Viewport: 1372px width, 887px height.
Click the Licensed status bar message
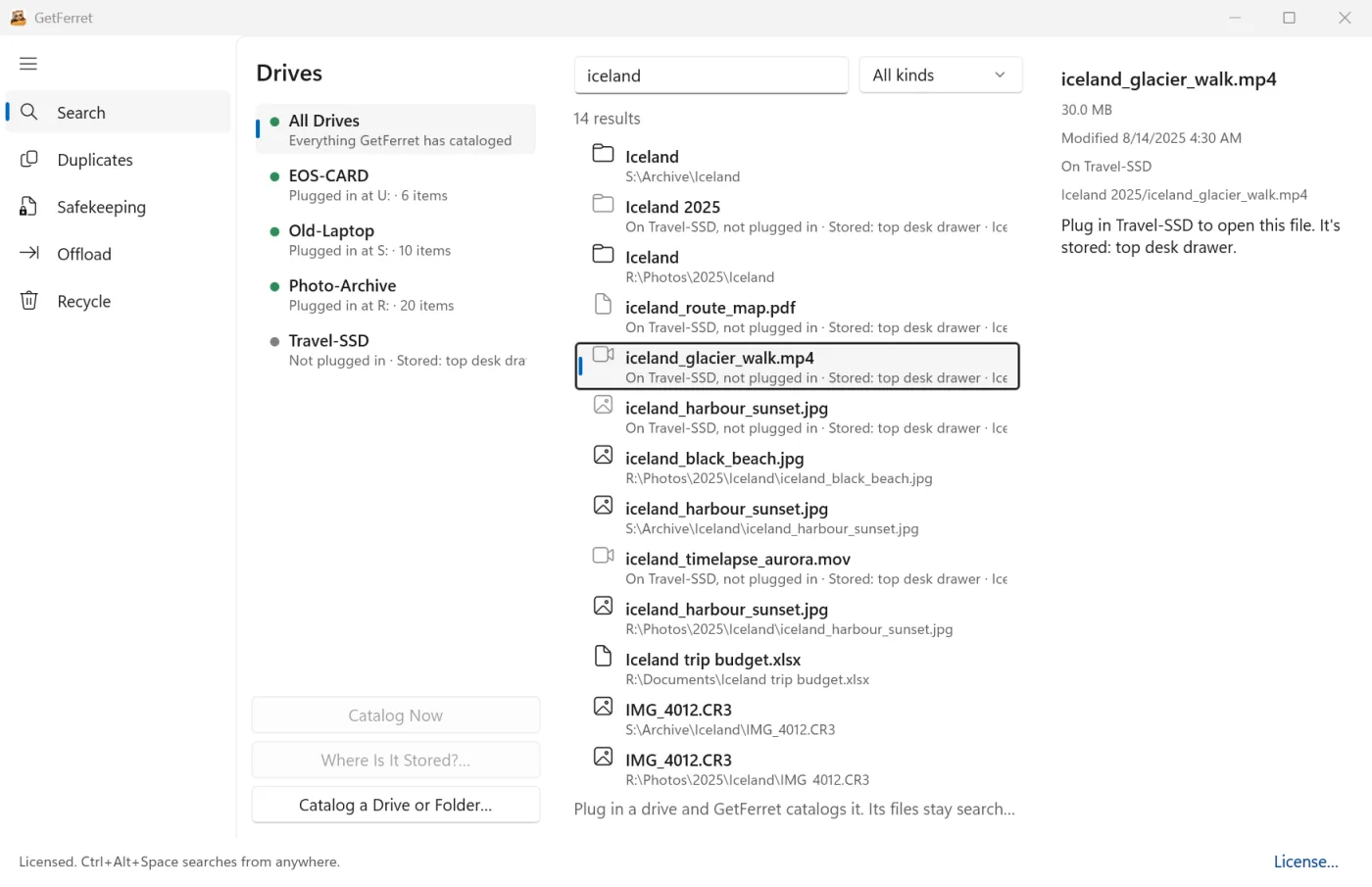click(179, 862)
